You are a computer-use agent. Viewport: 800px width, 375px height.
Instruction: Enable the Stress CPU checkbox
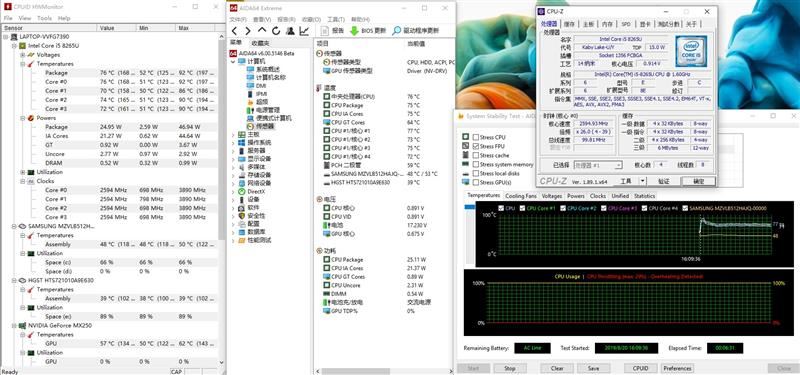click(476, 137)
